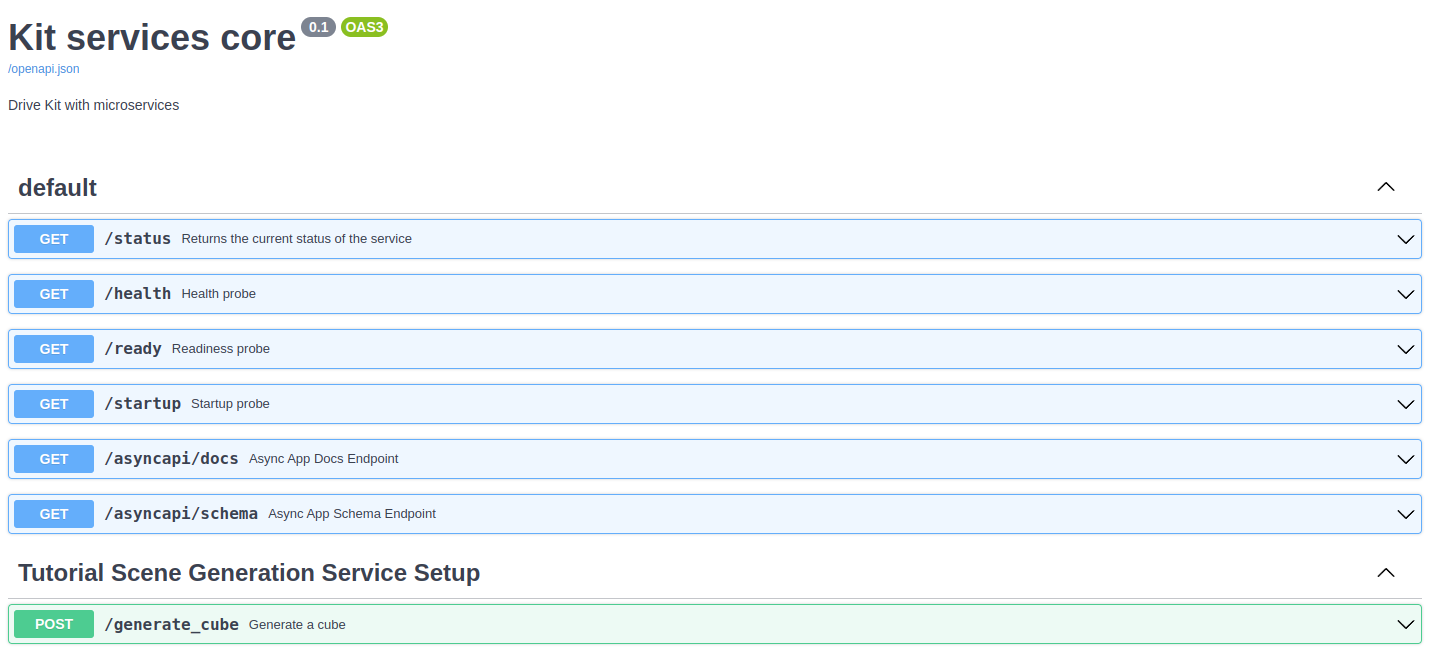Screen dimensions: 1431x653
Task: Click the GET badge on the /health endpoint
Action: 53,293
